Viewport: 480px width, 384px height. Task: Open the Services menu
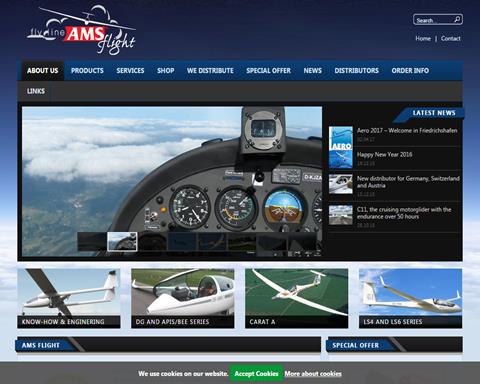tap(130, 71)
